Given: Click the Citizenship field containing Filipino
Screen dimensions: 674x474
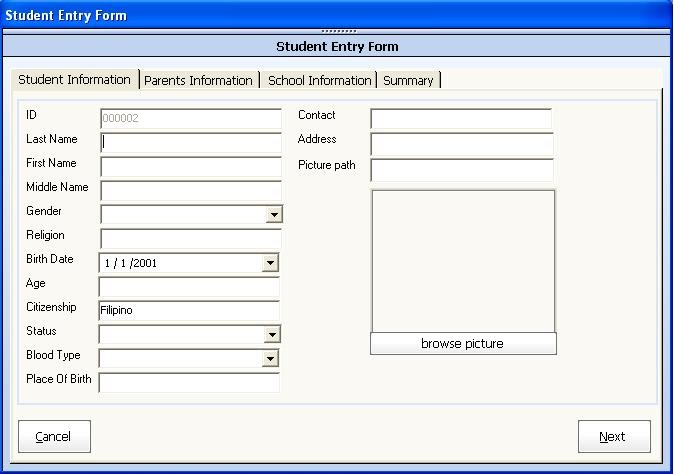Looking at the screenshot, I should coord(189,310).
